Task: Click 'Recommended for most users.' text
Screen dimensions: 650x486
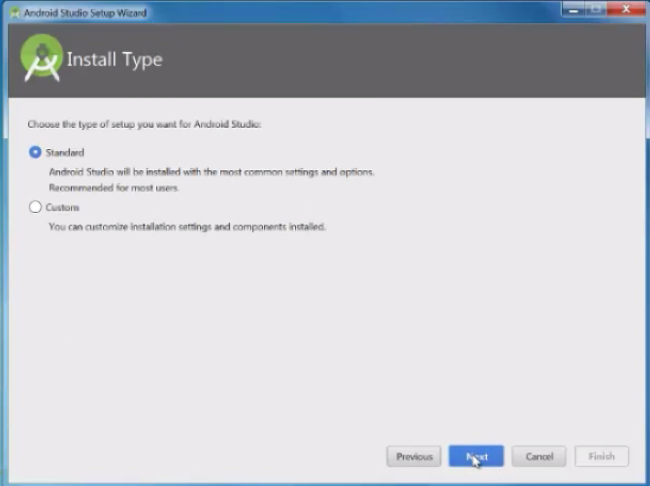Action: (x=114, y=188)
